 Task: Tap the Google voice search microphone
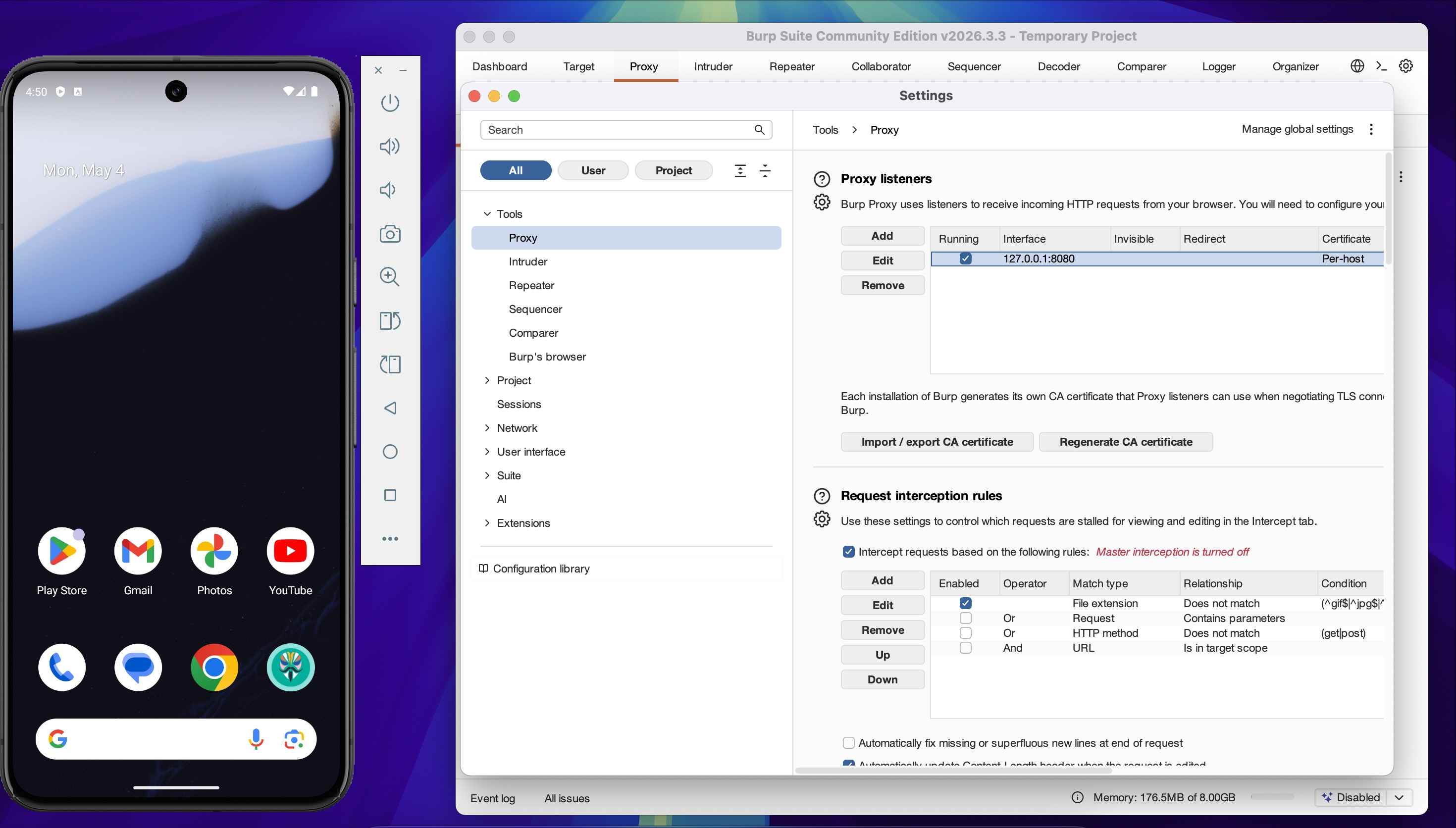click(x=257, y=739)
